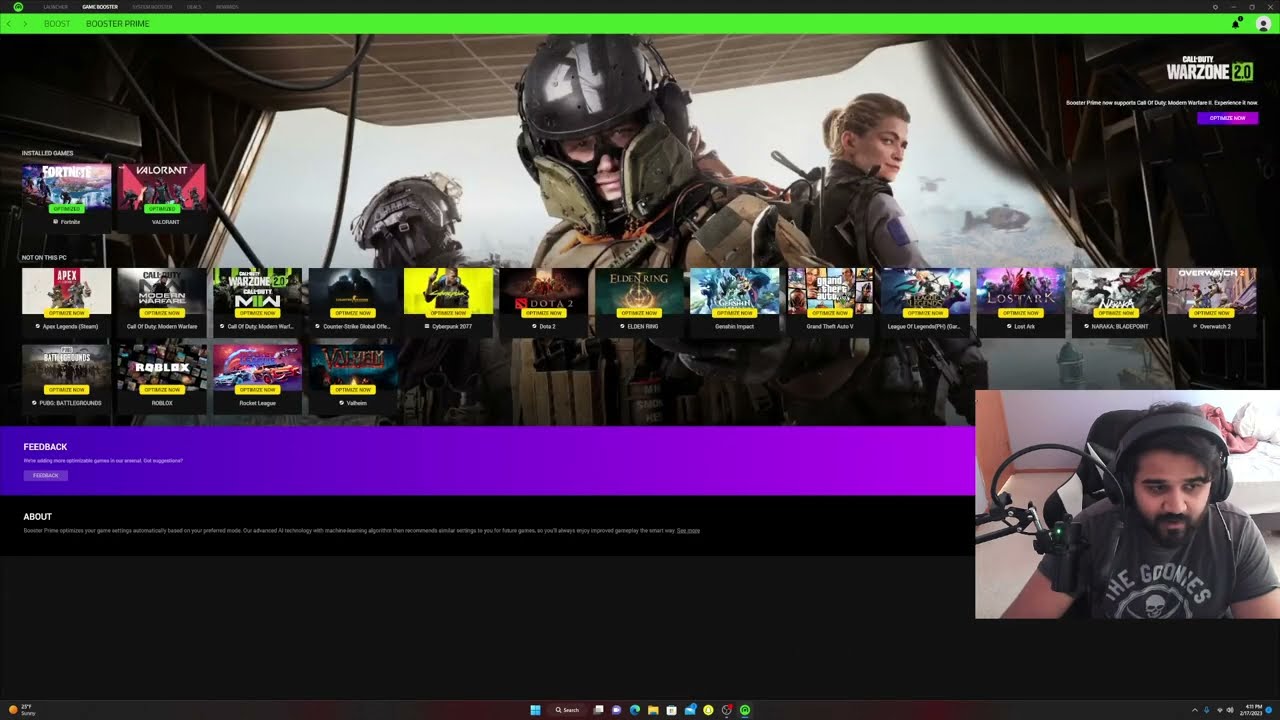
Task: Switch to the Game Booster tab
Action: click(100, 6)
